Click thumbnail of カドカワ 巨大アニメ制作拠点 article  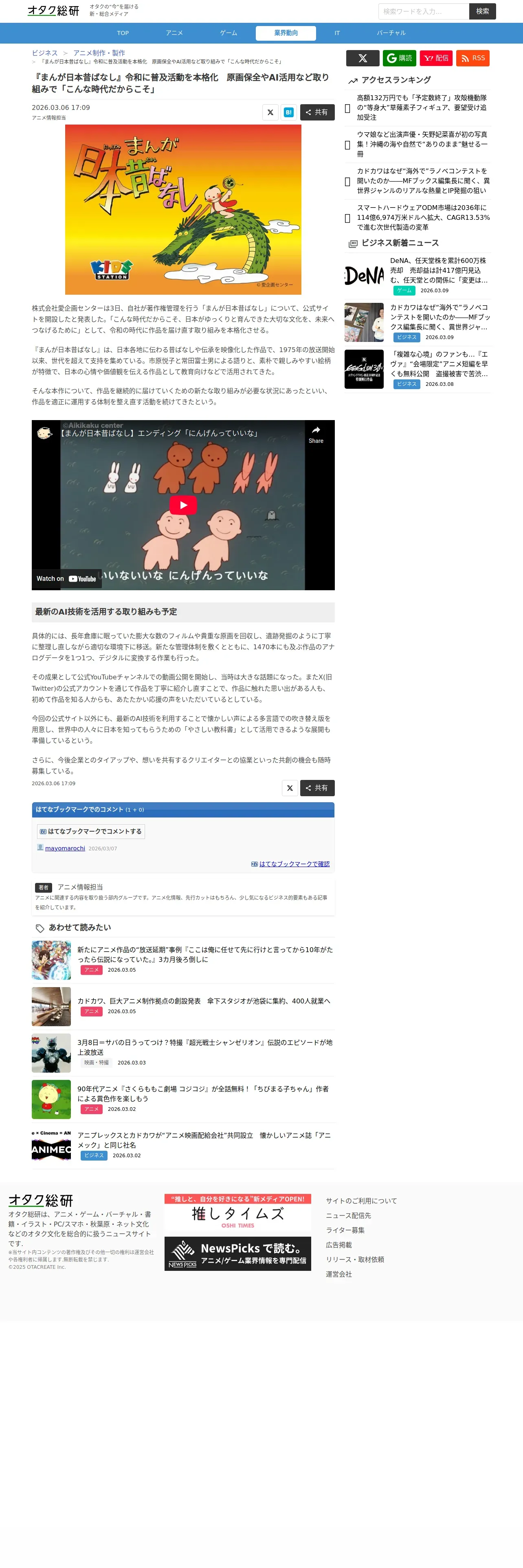click(x=51, y=1006)
